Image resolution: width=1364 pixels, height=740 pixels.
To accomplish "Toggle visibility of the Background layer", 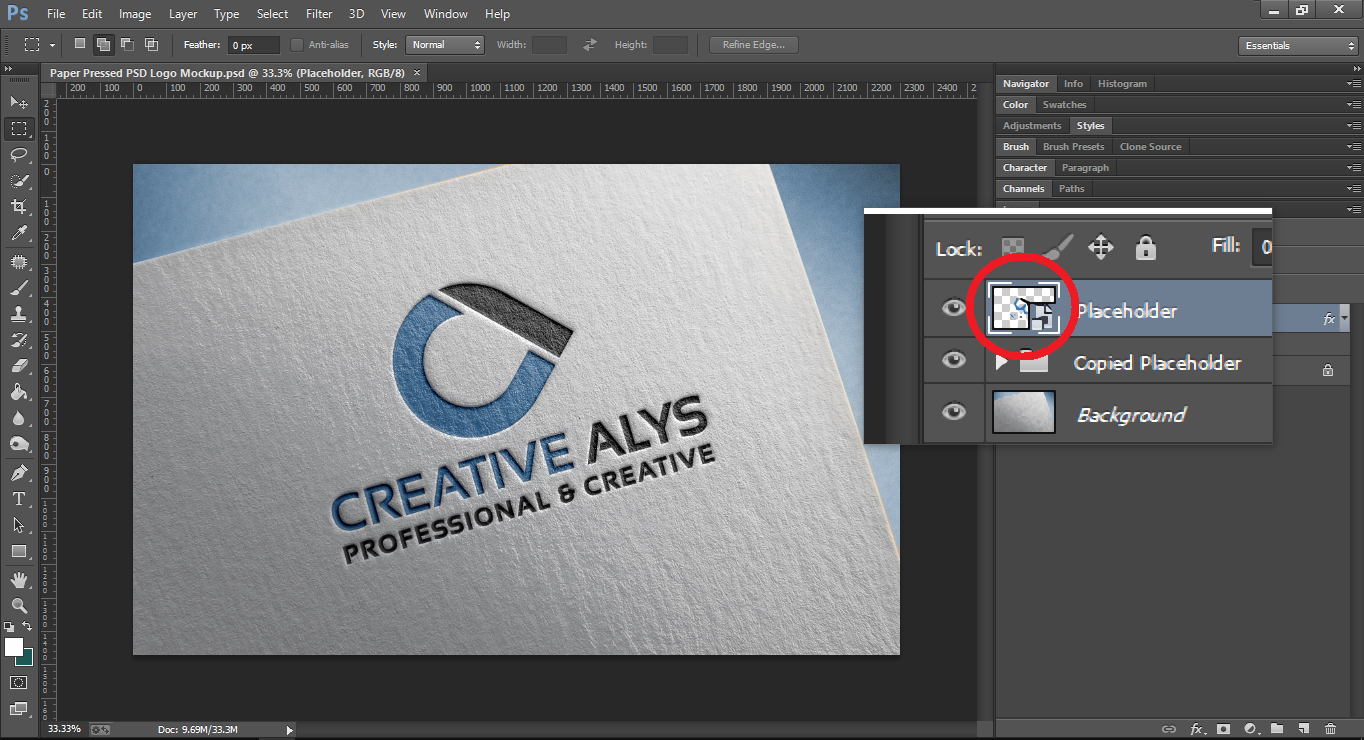I will pyautogui.click(x=954, y=411).
